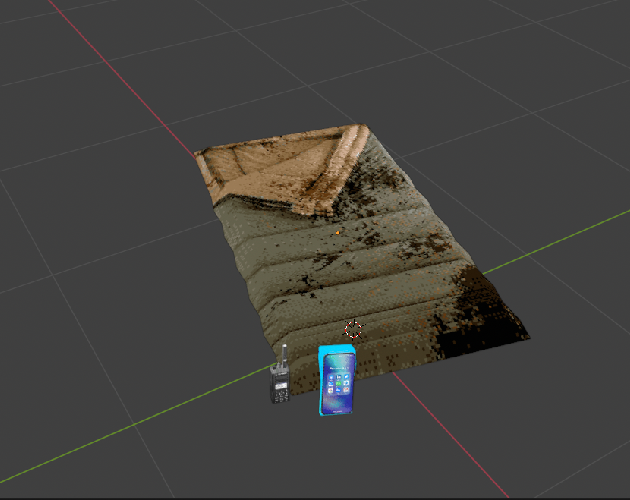
Task: Click the red-white 3D cursor
Action: point(354,330)
